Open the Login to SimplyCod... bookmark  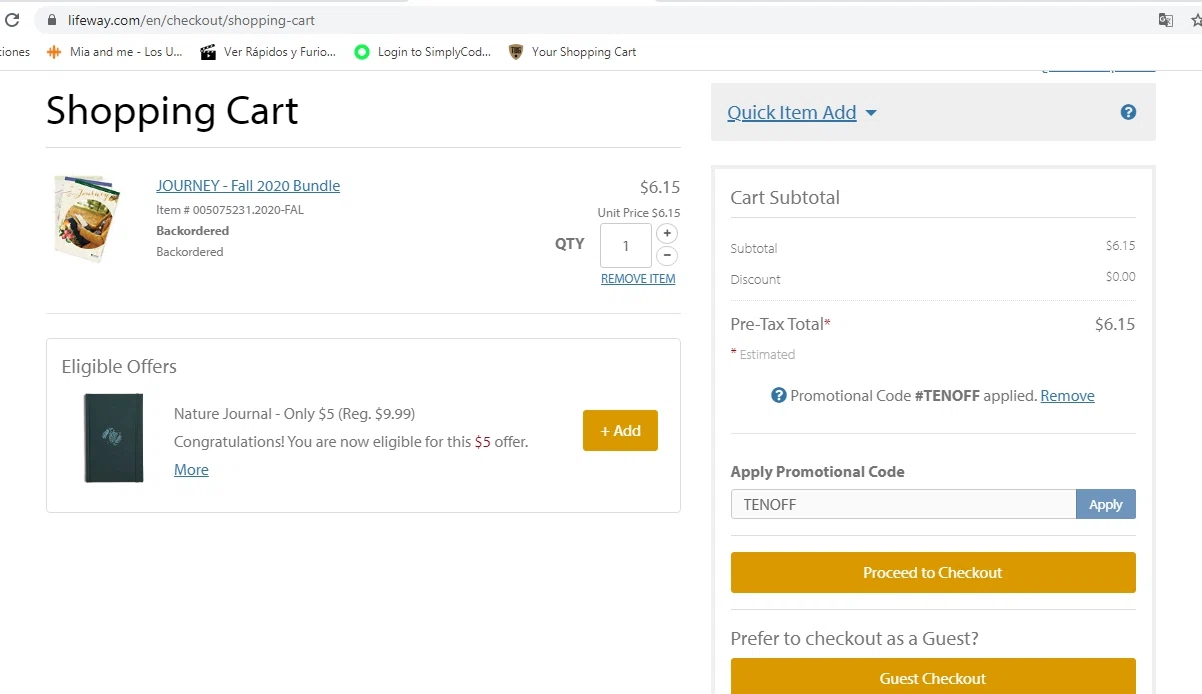[422, 52]
